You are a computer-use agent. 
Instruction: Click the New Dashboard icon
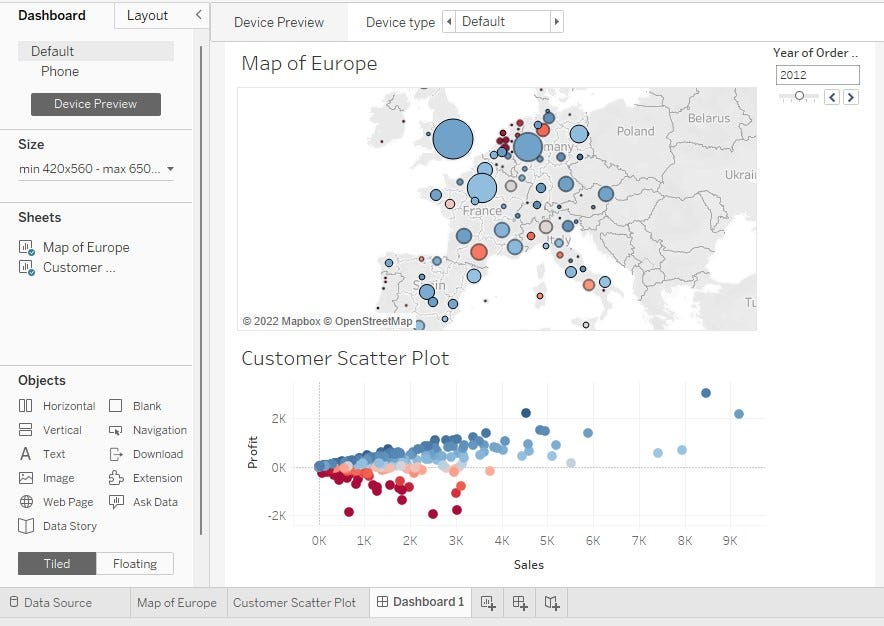pos(519,602)
